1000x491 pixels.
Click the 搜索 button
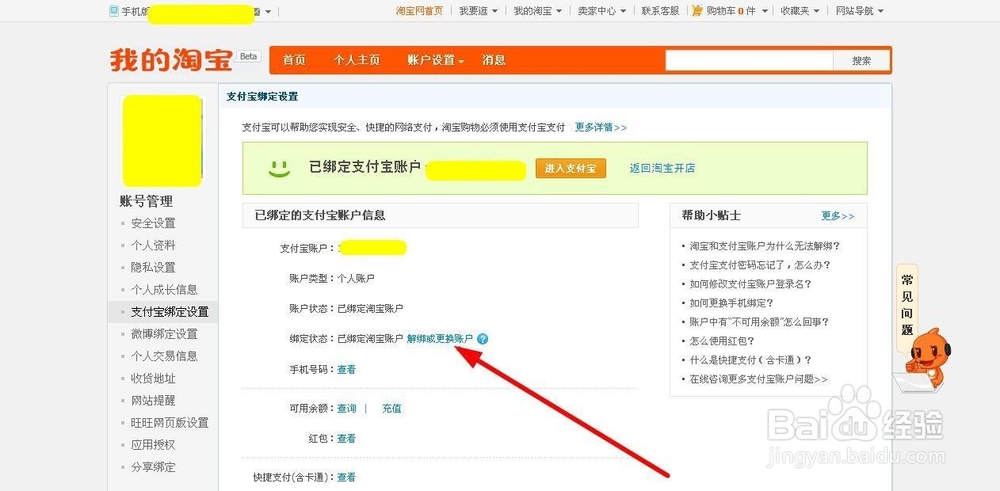point(862,61)
